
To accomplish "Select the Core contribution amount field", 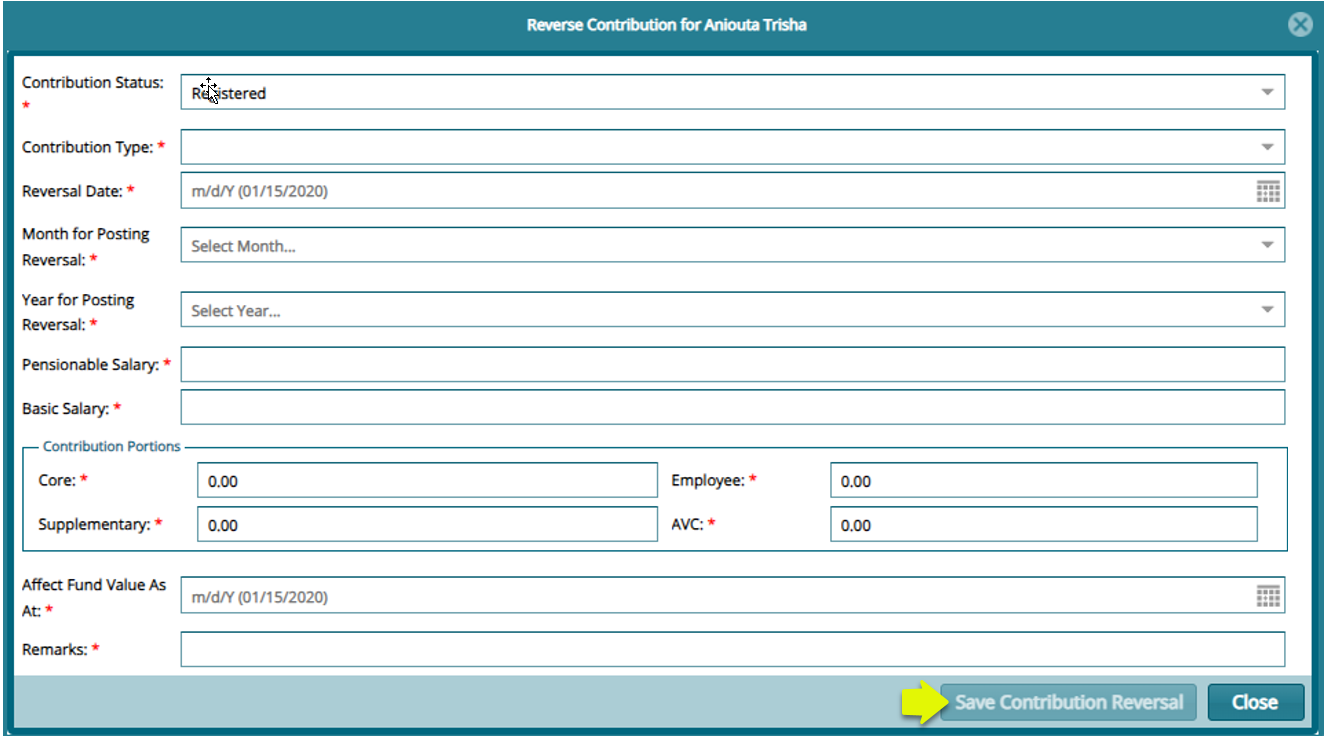I will pos(427,481).
